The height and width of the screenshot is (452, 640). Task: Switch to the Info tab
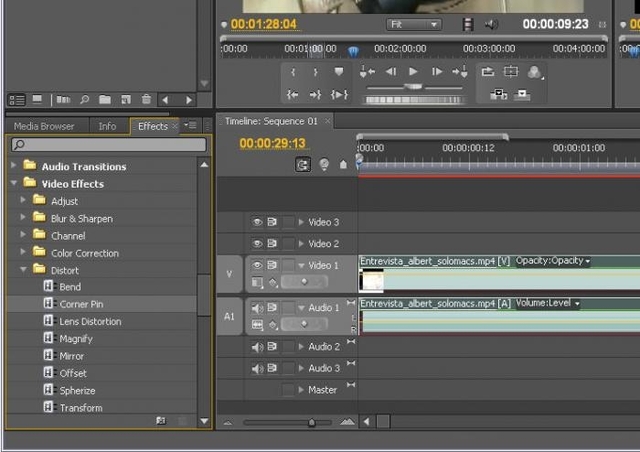pyautogui.click(x=107, y=126)
